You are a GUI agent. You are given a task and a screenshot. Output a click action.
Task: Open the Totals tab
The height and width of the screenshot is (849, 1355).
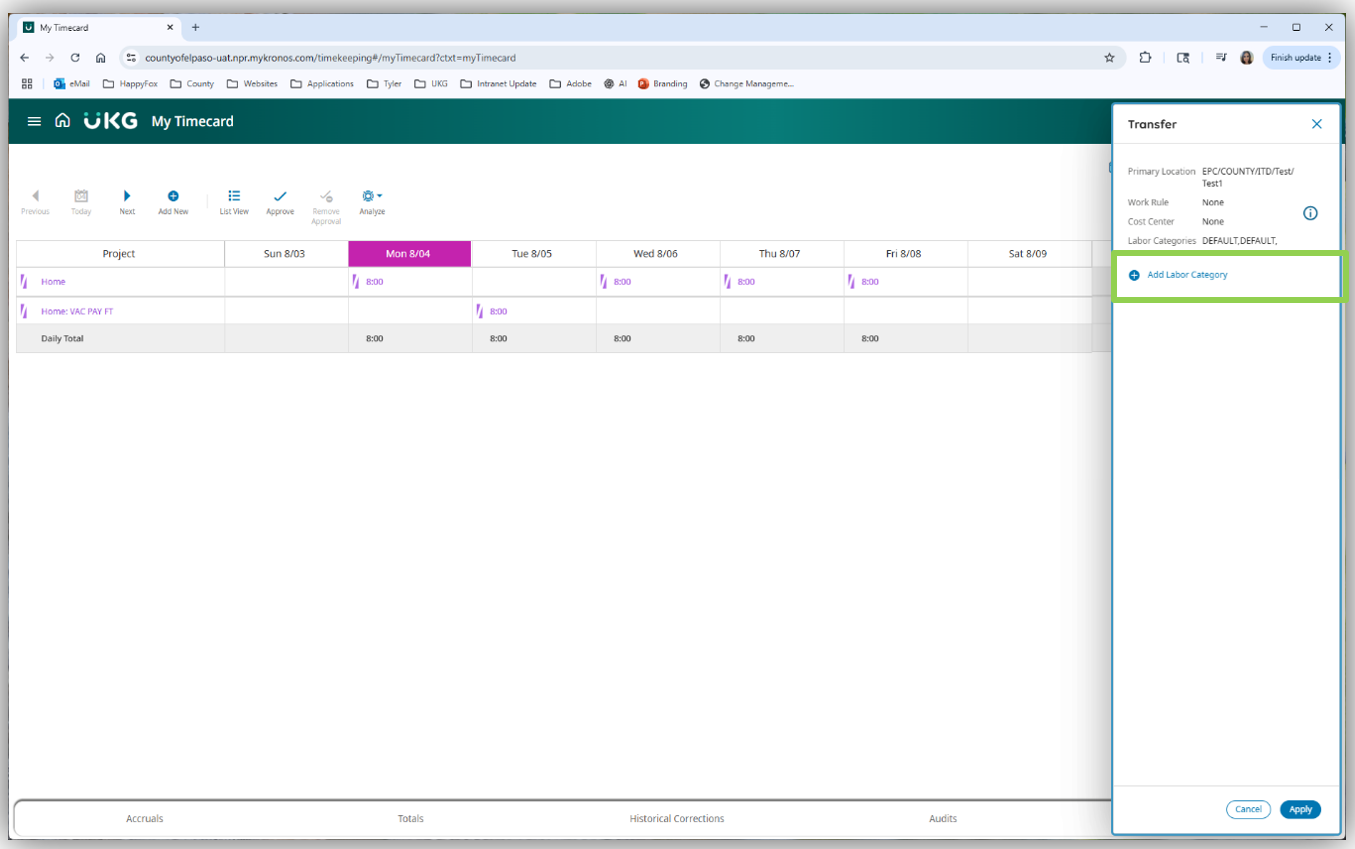coord(411,818)
